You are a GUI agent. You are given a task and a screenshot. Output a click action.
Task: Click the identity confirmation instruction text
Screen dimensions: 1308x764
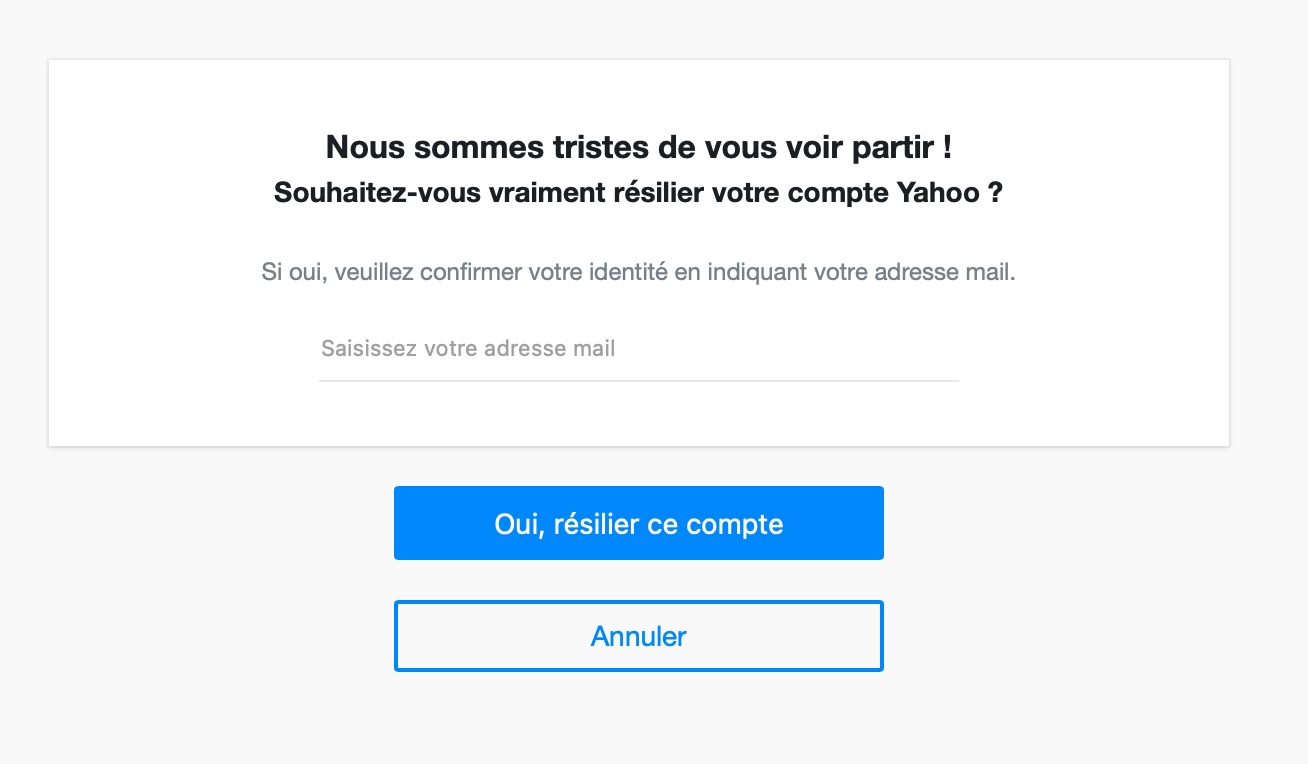639,271
